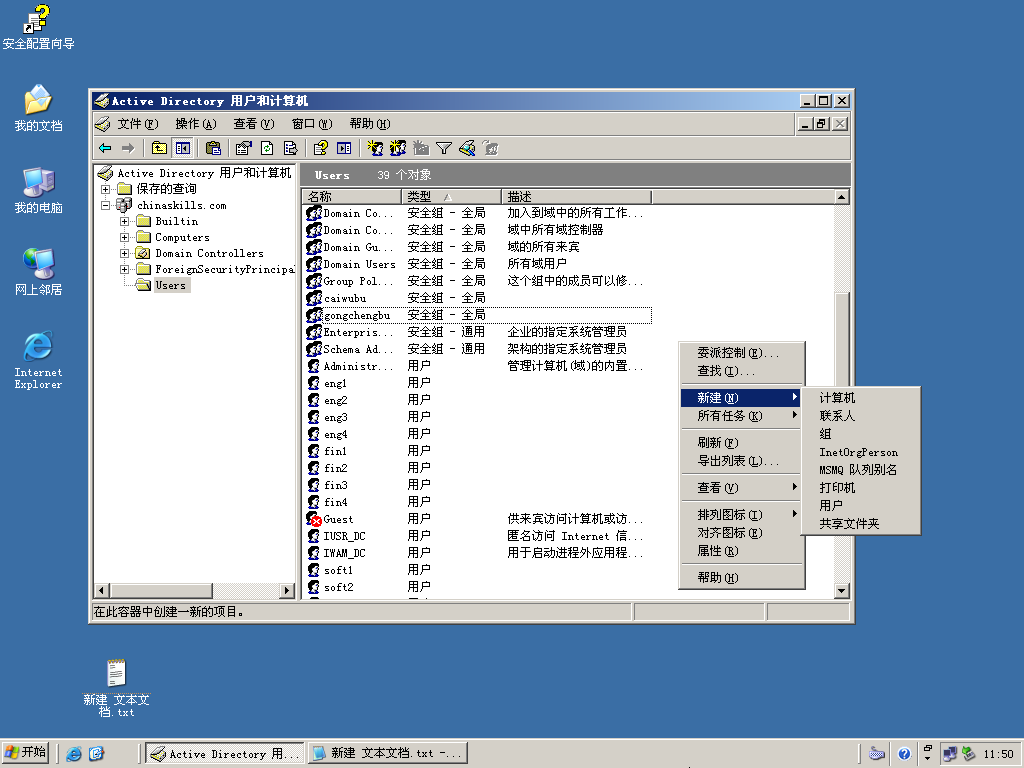Viewport: 1024px width, 768px height.
Task: Click the Paste clipboard toolbar icon
Action: point(213,148)
